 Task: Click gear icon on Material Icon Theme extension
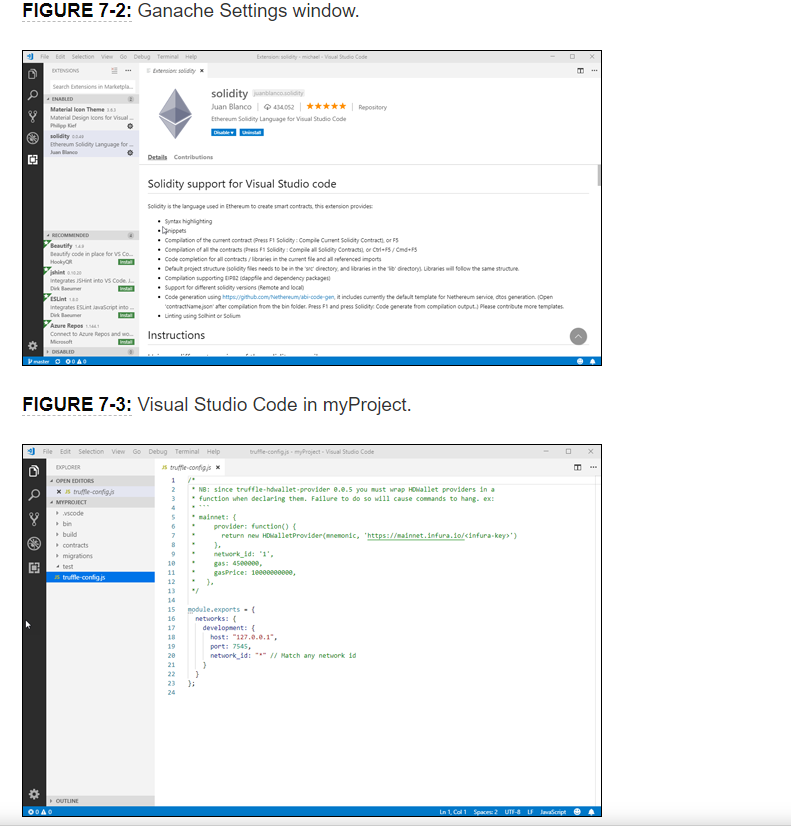coord(130,126)
